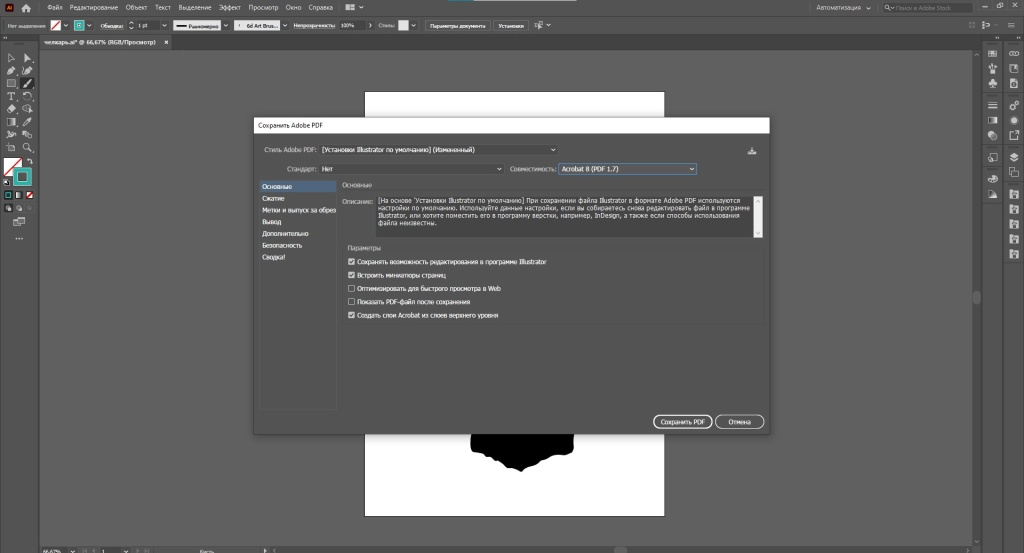Click save PDF preset icon in dialog

[x=752, y=151]
